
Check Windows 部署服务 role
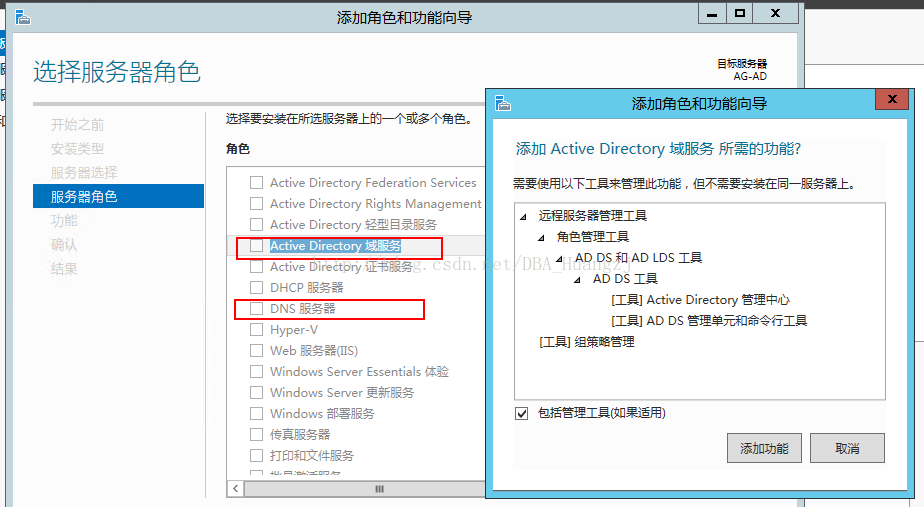coord(256,413)
